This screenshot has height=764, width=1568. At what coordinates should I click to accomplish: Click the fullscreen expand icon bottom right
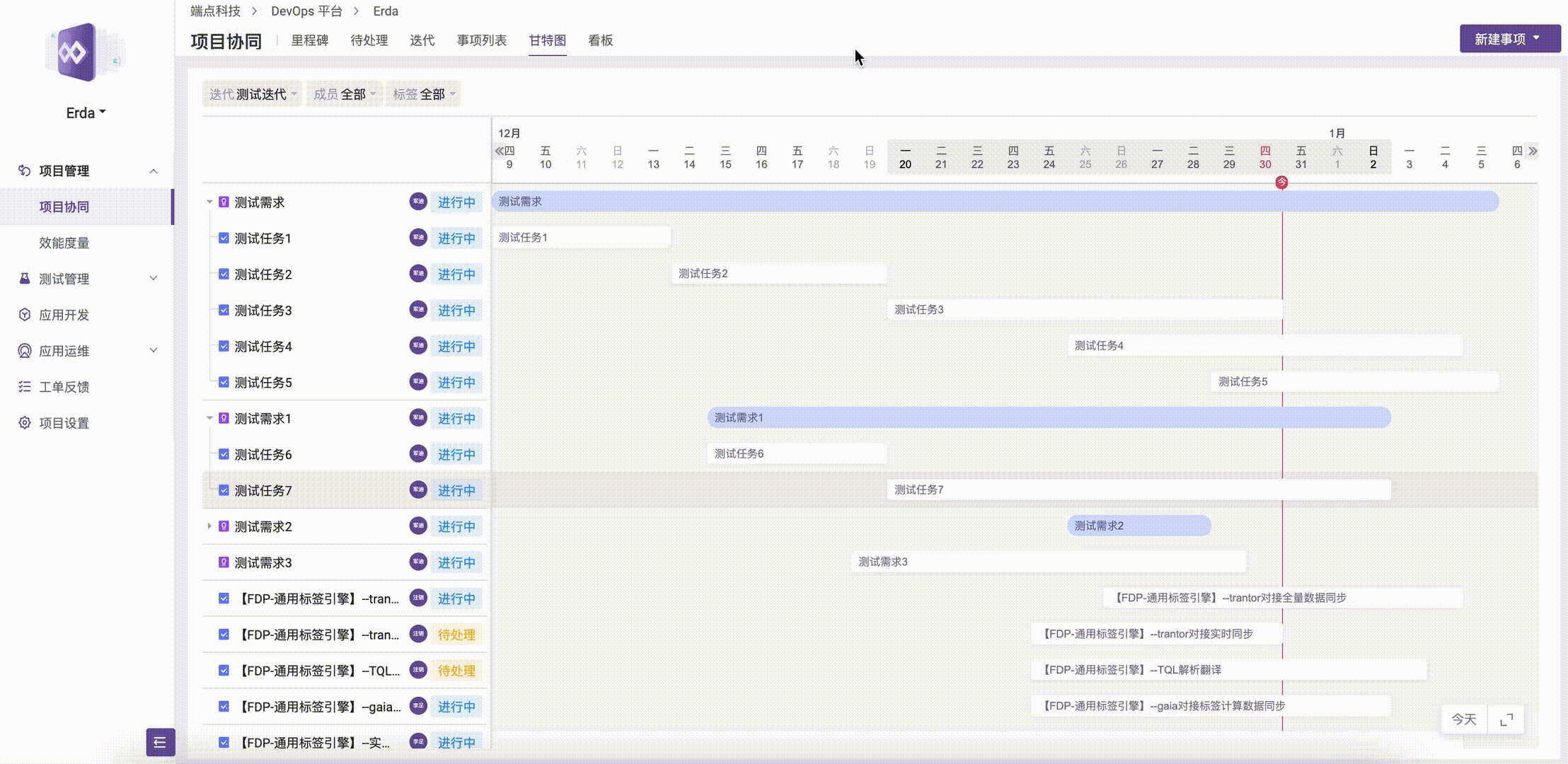point(1508,719)
